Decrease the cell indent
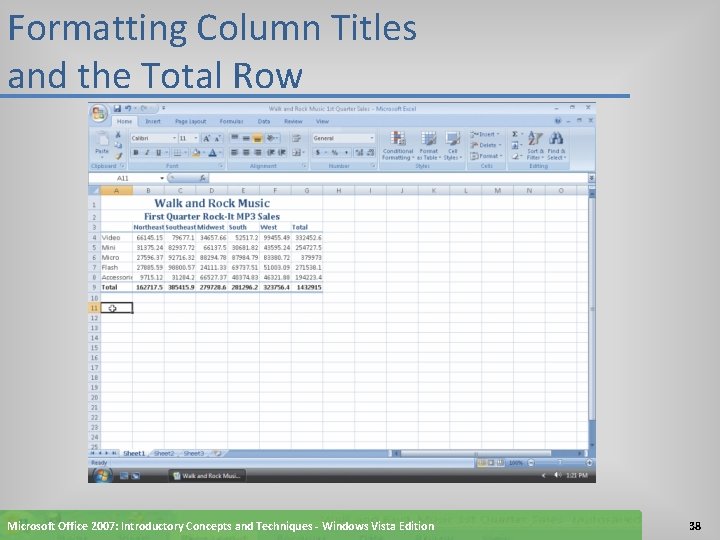The height and width of the screenshot is (540, 720). [x=271, y=152]
